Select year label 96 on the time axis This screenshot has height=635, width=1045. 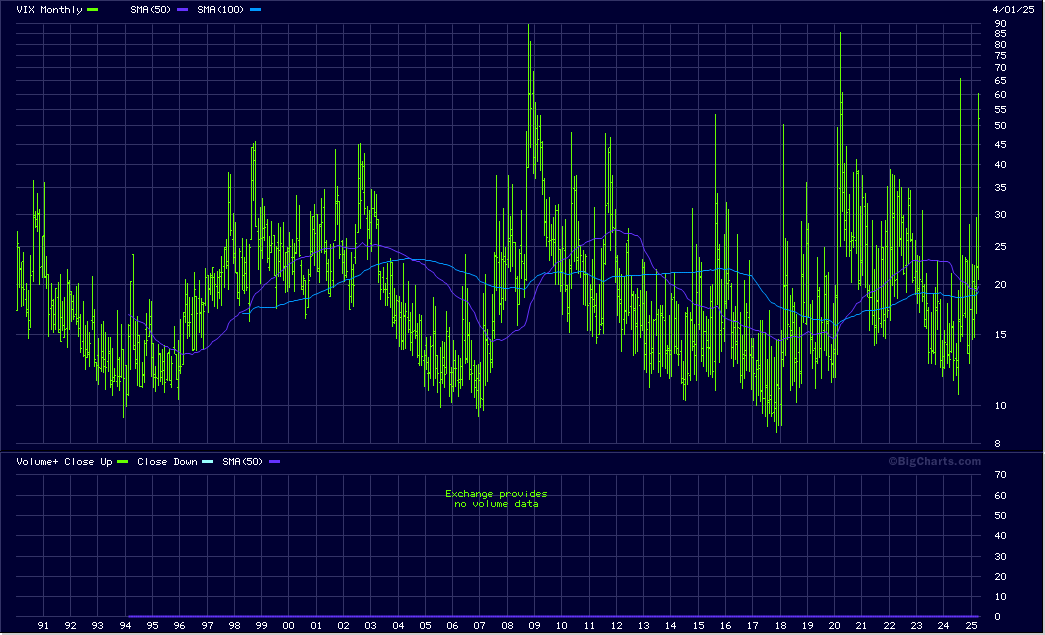[180, 625]
